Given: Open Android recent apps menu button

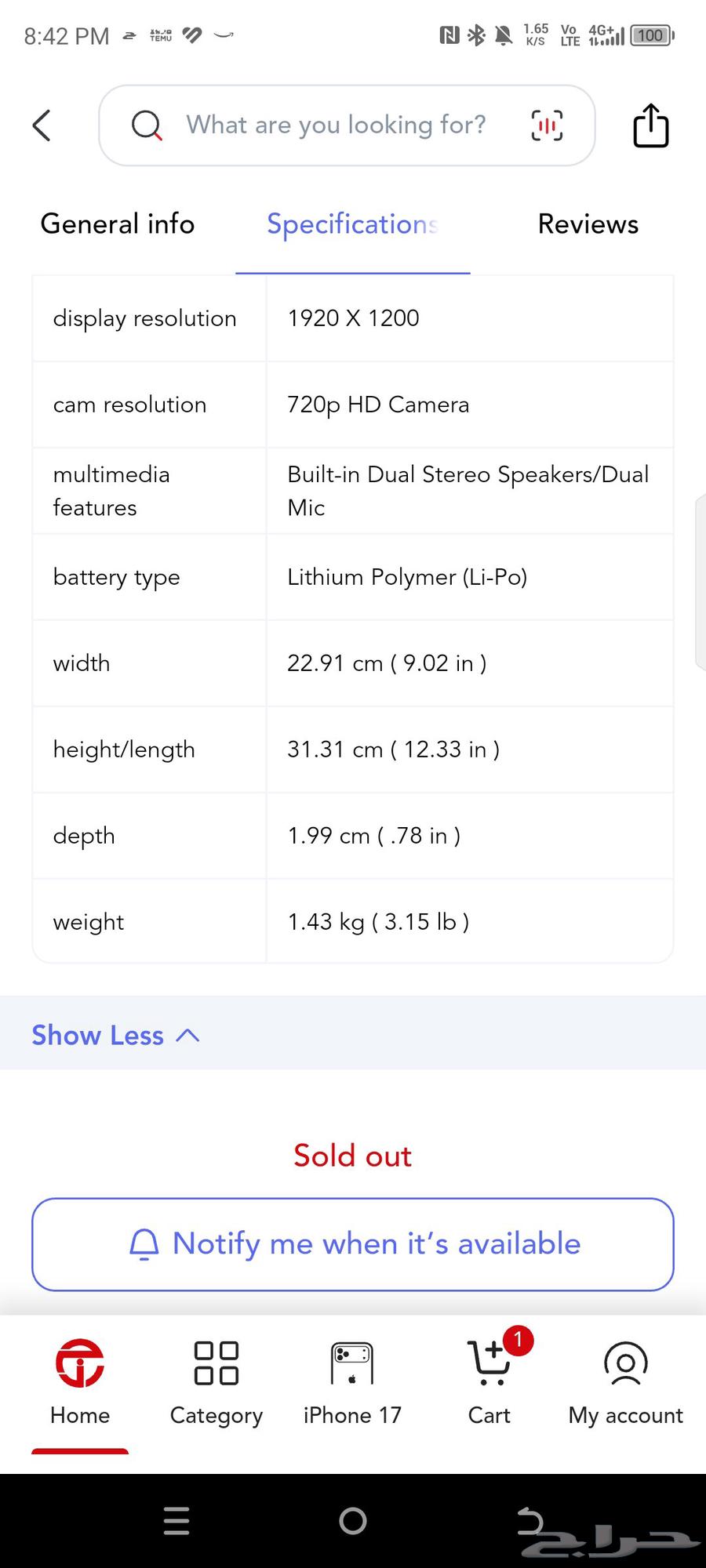Looking at the screenshot, I should click(176, 1521).
